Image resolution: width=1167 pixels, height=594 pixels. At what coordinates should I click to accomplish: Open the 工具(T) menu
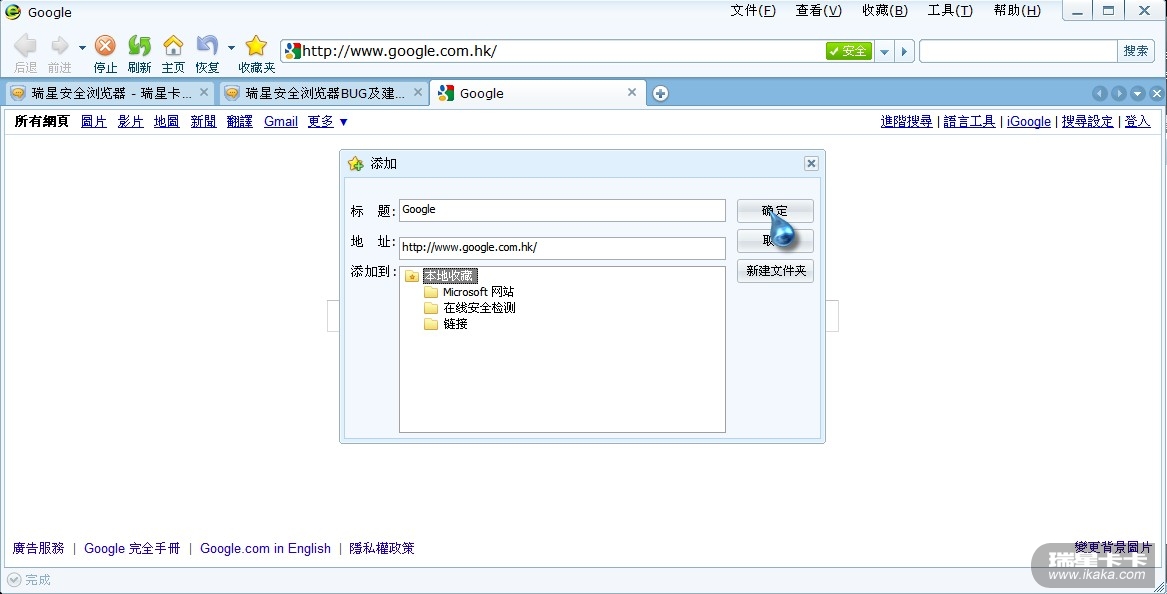[x=950, y=10]
